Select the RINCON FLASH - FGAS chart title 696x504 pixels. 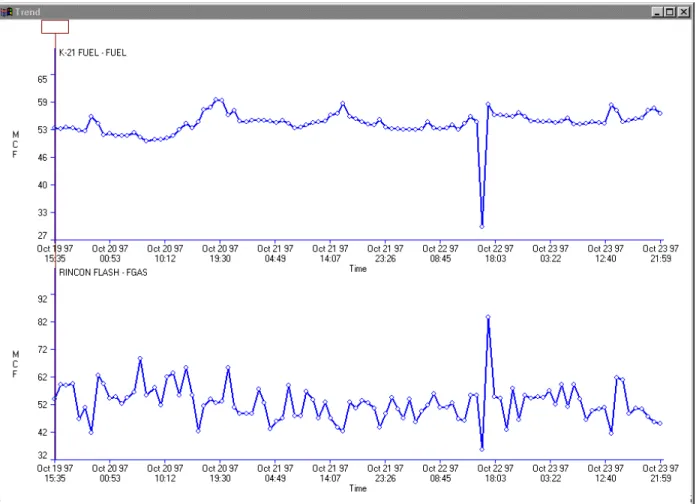[103, 273]
